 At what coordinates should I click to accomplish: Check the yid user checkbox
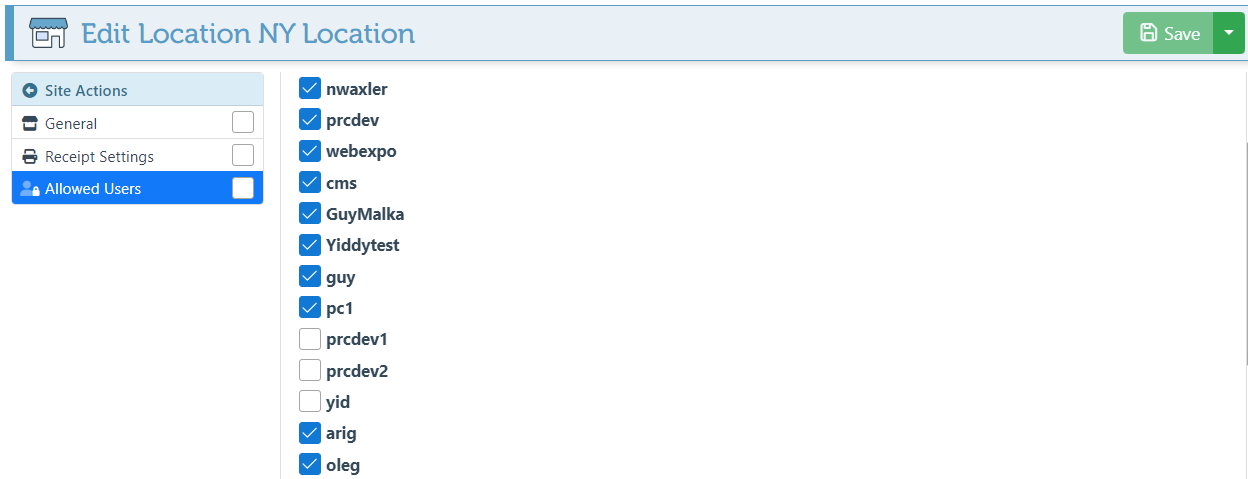point(310,402)
